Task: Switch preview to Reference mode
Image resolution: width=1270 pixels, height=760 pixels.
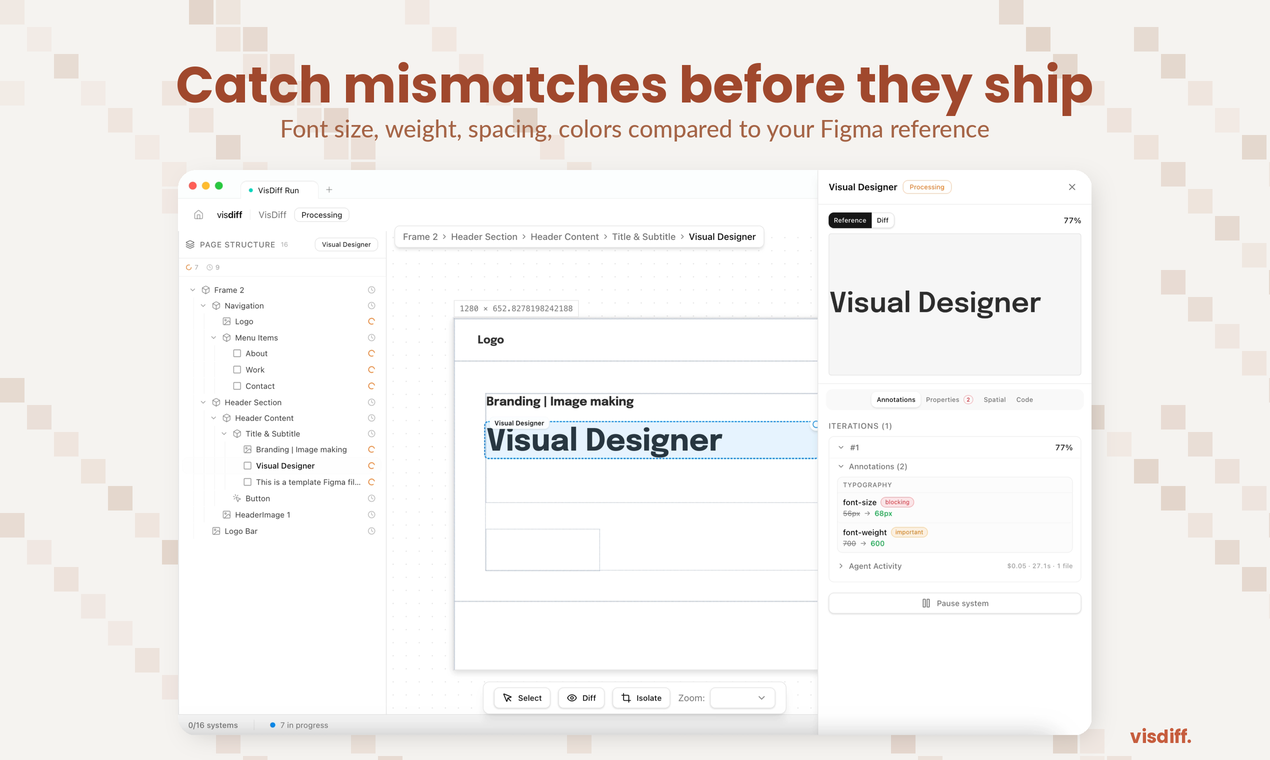Action: [850, 220]
